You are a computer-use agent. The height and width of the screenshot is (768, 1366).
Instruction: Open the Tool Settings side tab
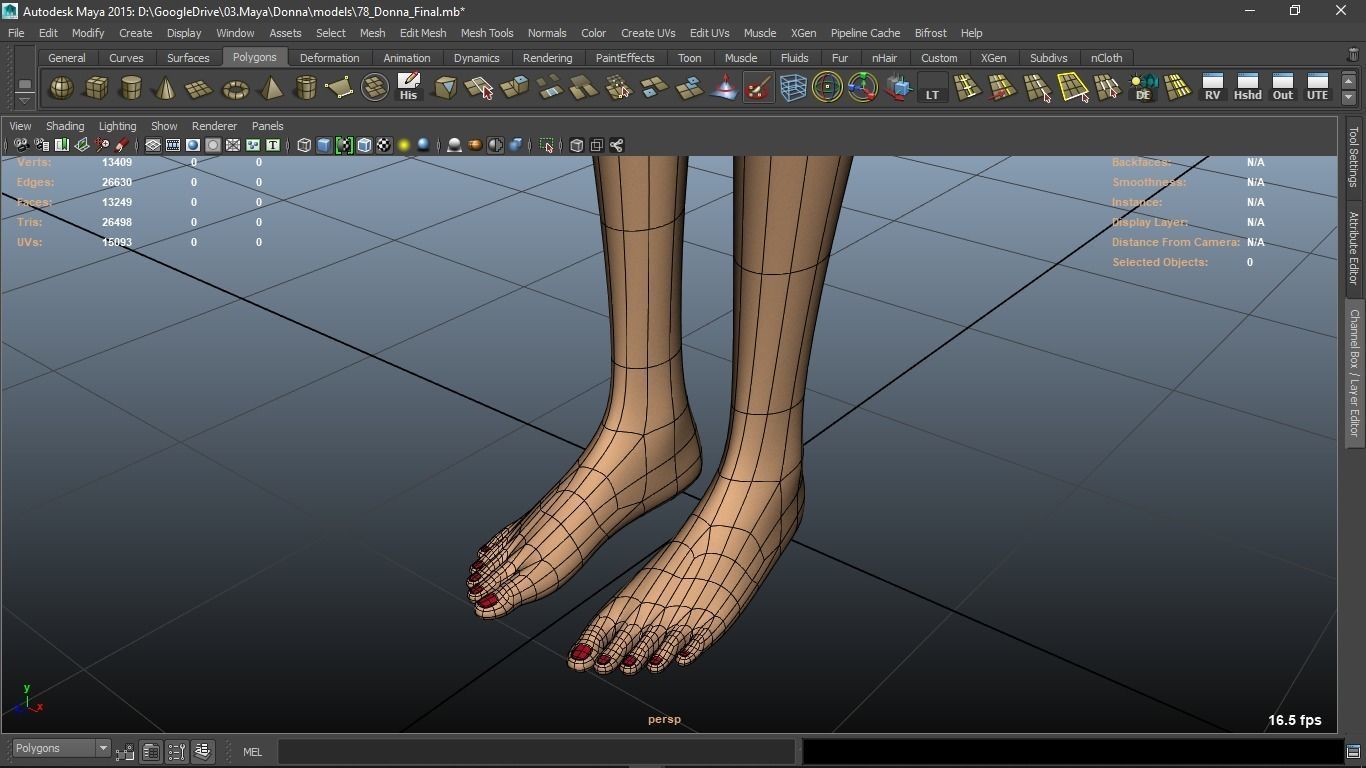click(1354, 156)
